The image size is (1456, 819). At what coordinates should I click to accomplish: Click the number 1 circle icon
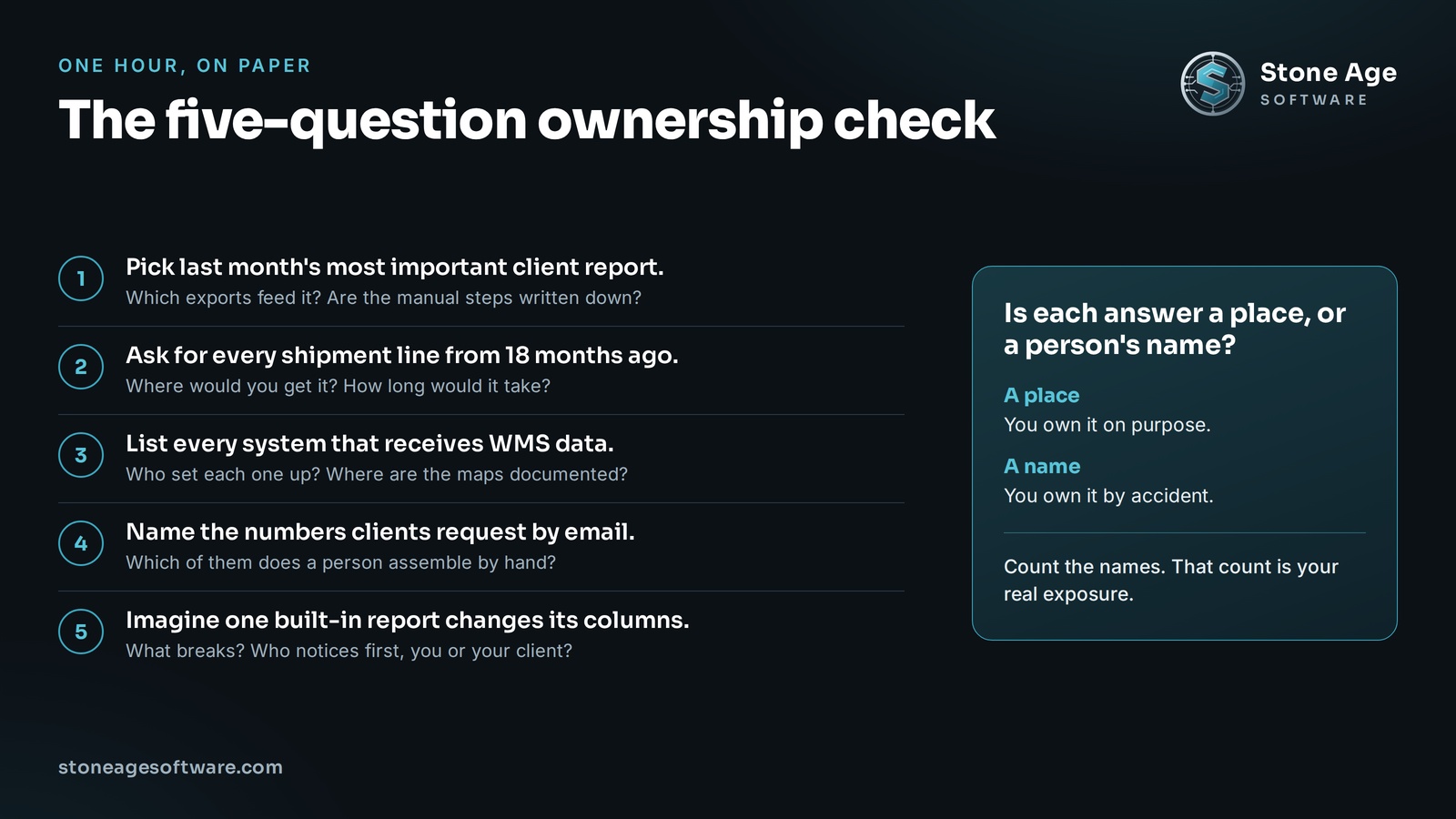pos(81,278)
